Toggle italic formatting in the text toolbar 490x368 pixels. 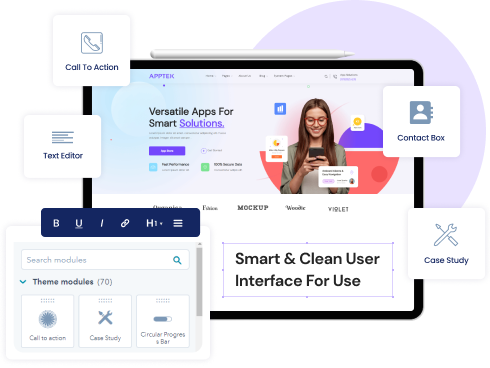click(102, 223)
